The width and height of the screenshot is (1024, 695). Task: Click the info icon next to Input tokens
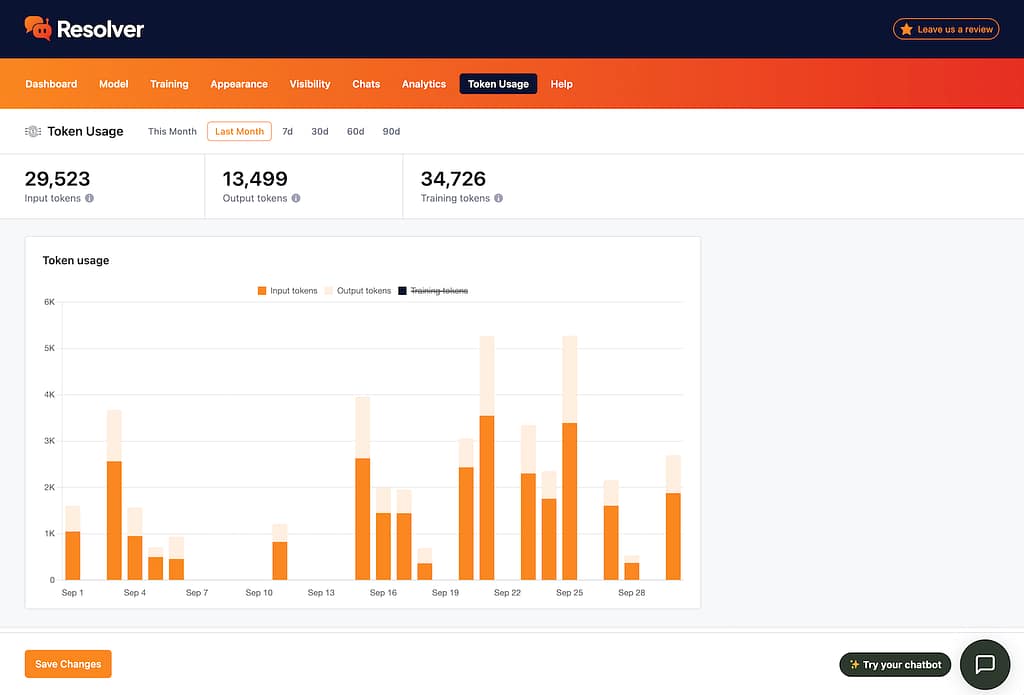(89, 198)
